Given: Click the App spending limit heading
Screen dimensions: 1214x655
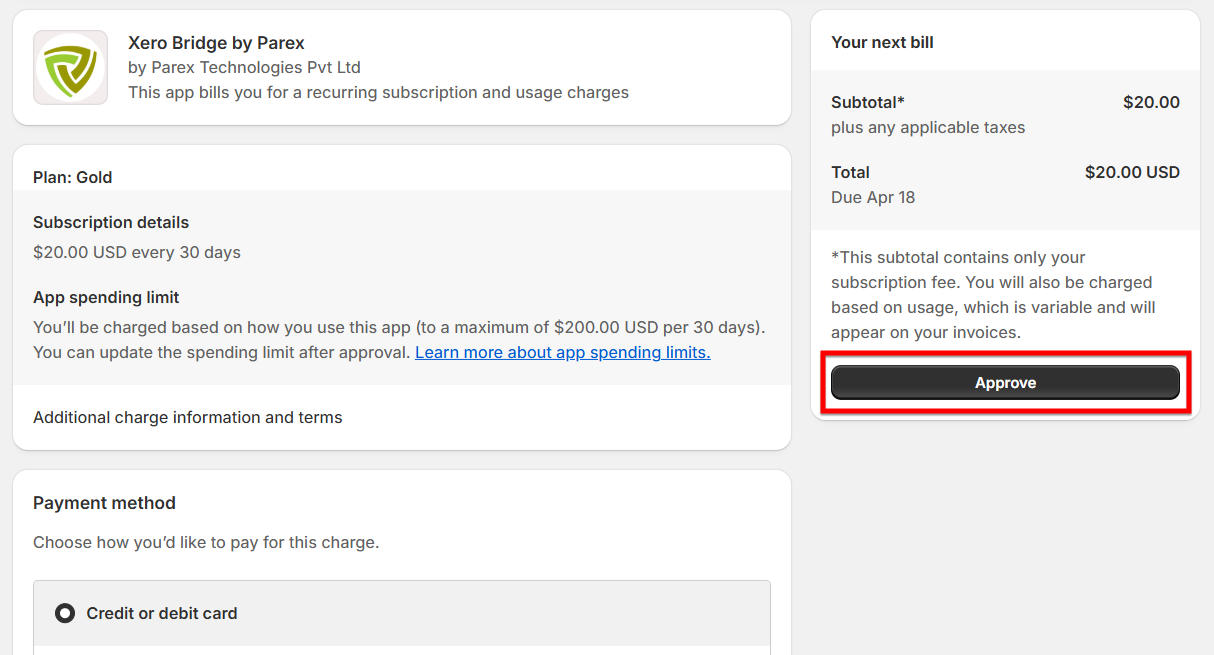Looking at the screenshot, I should 106,297.
